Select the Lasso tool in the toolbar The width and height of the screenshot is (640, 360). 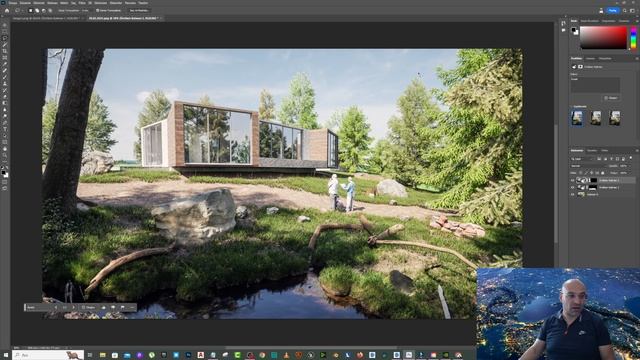5,38
